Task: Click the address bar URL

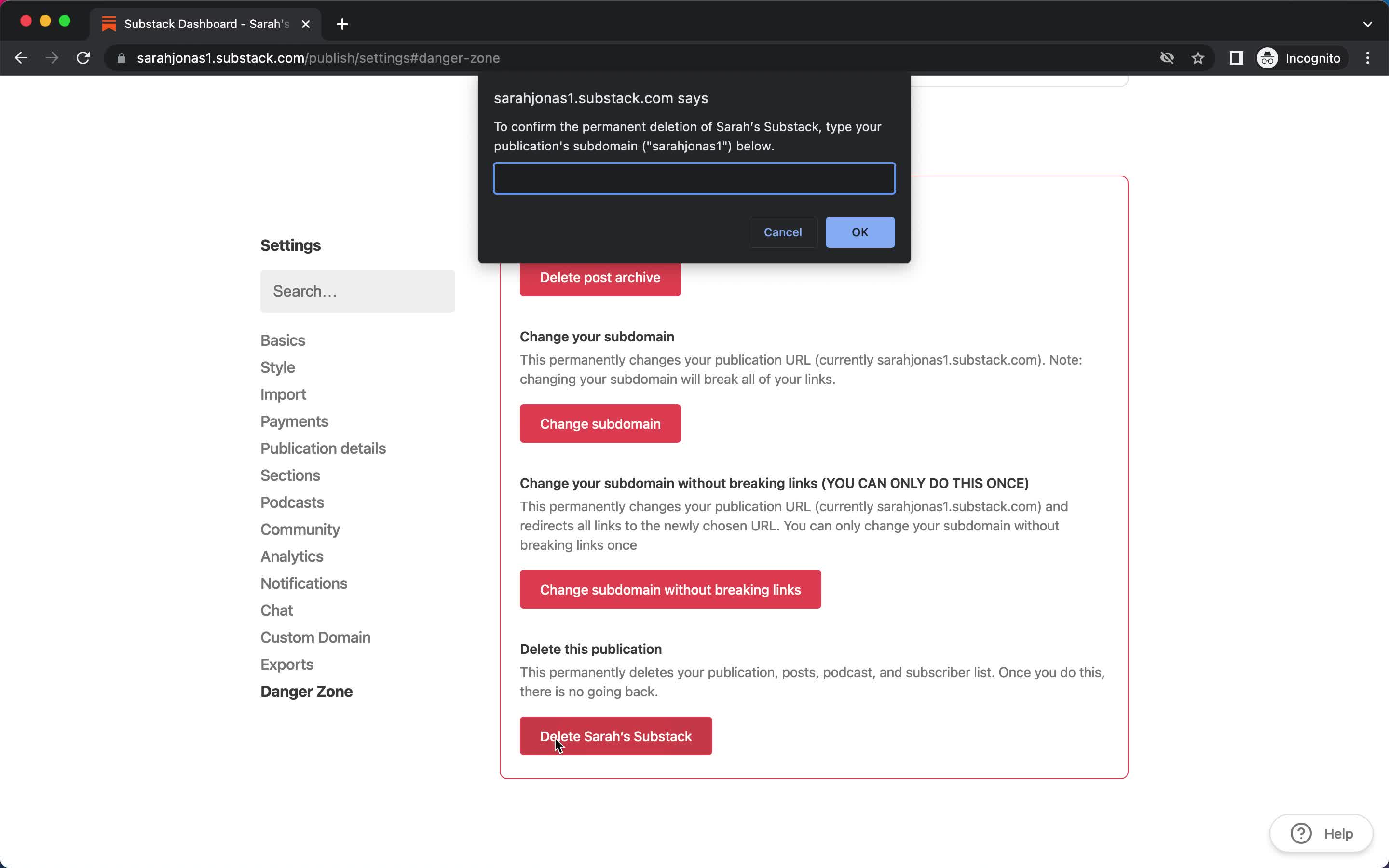Action: click(x=318, y=58)
